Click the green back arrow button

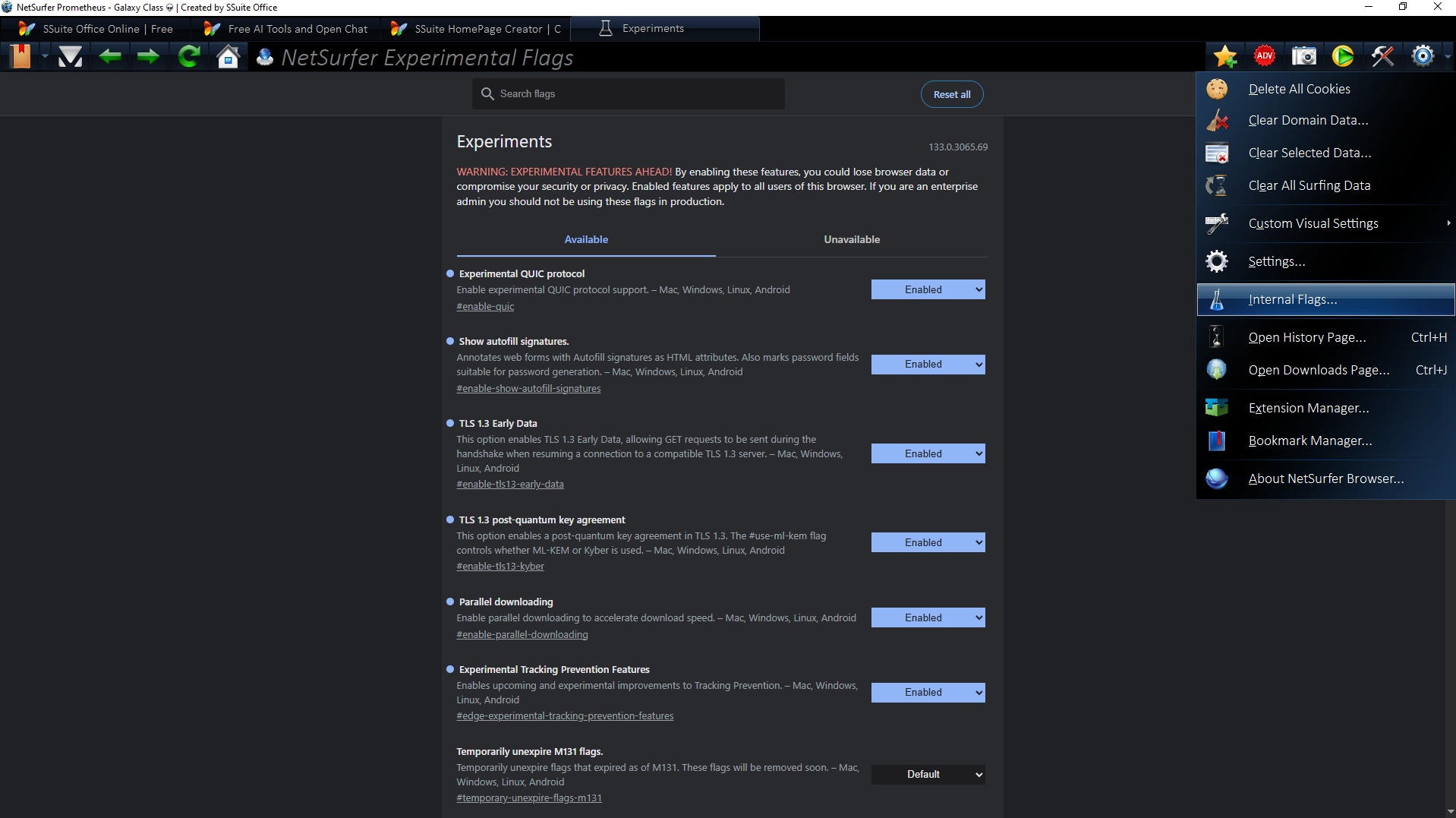(110, 56)
